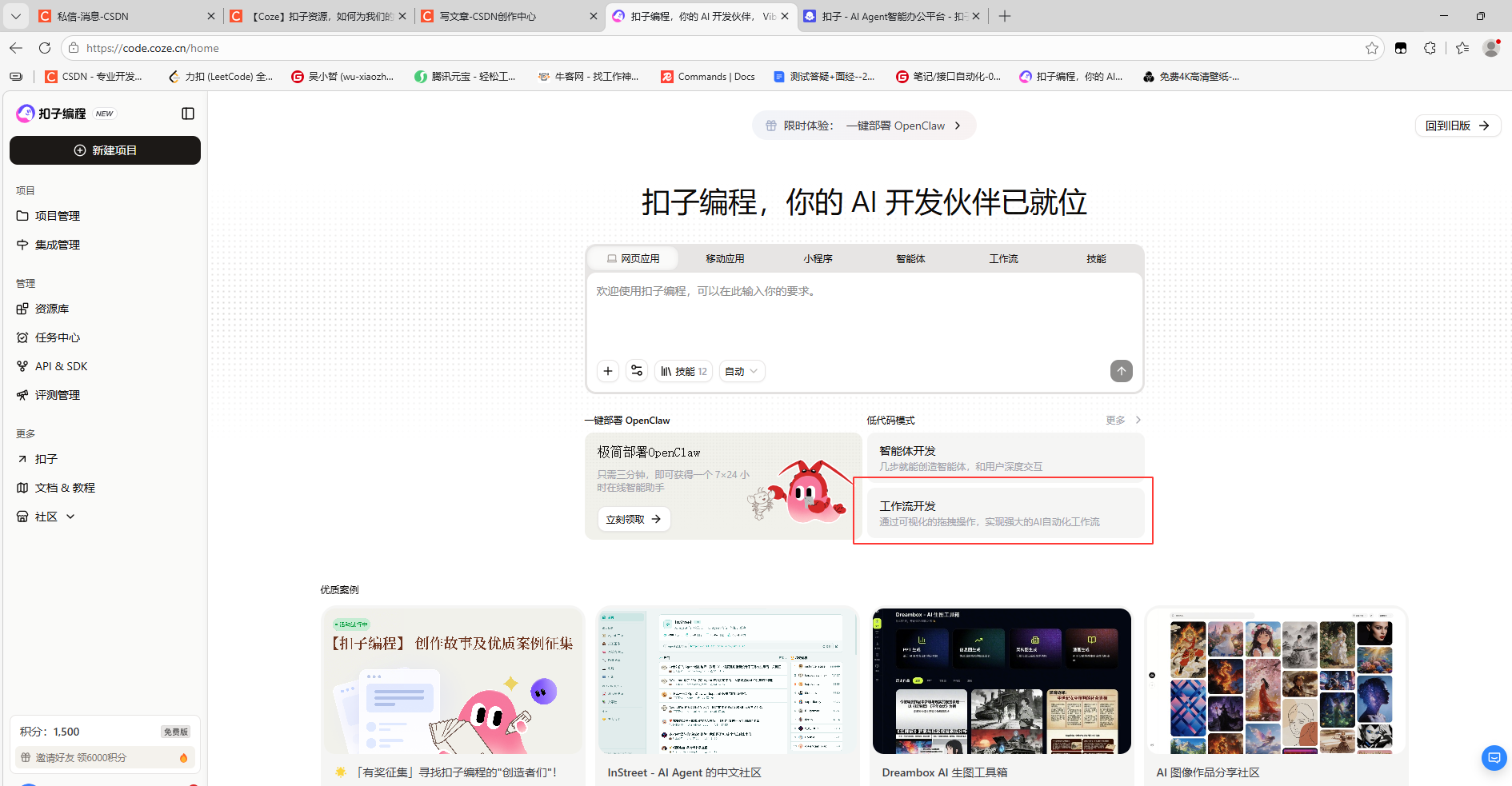Select the 小程序 tab
The height and width of the screenshot is (786, 1512).
[818, 258]
